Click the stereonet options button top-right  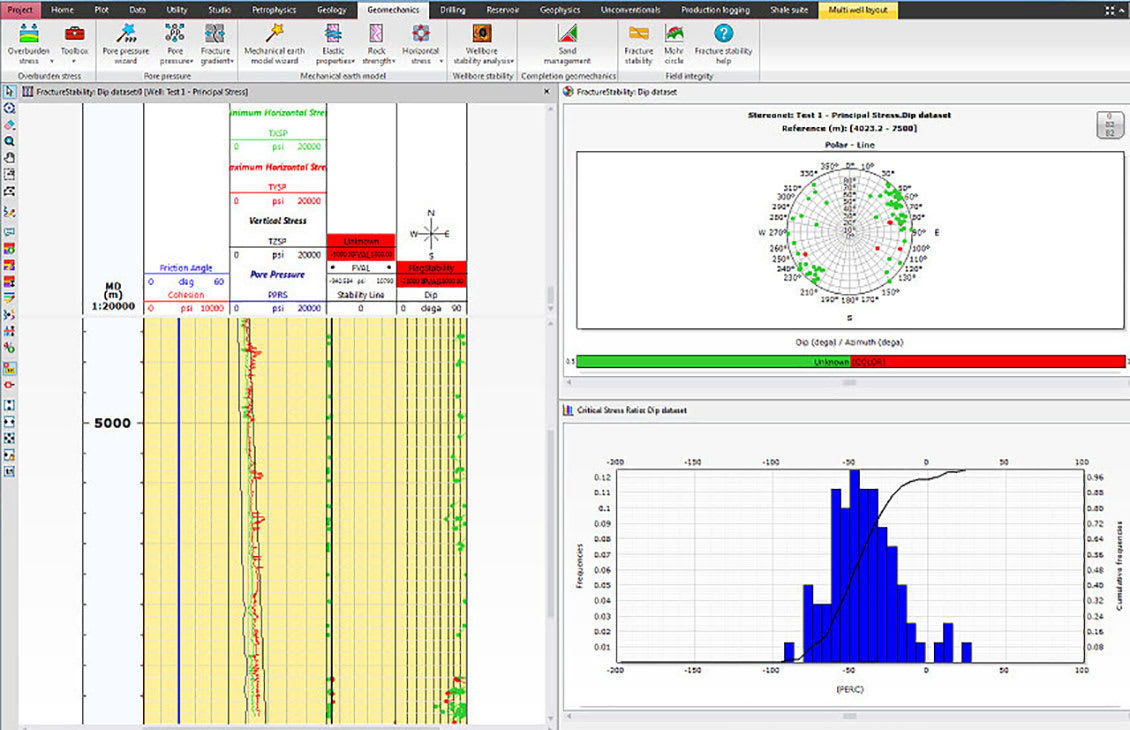pyautogui.click(x=1110, y=125)
